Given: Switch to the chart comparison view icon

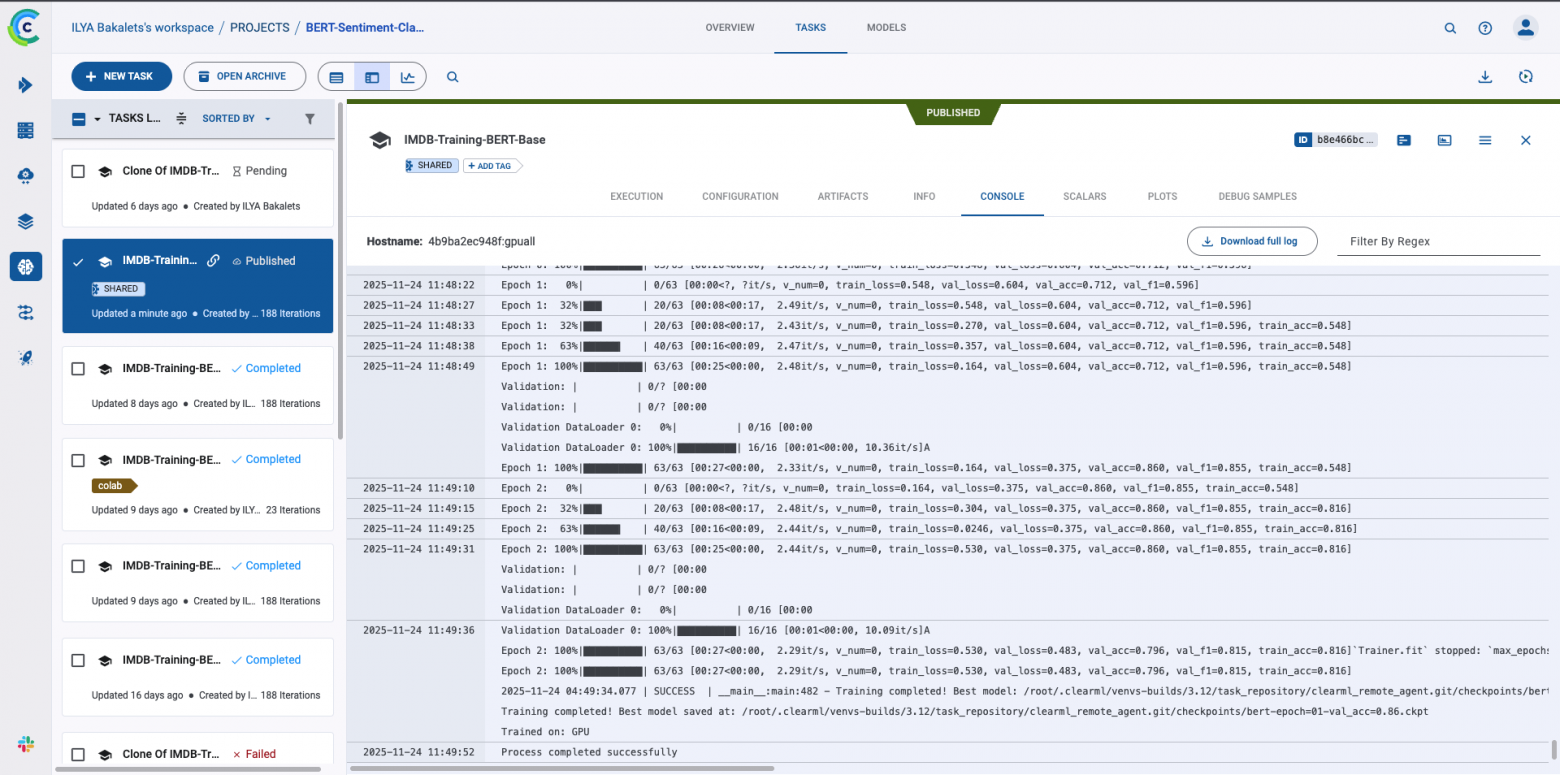Looking at the screenshot, I should coord(408,77).
